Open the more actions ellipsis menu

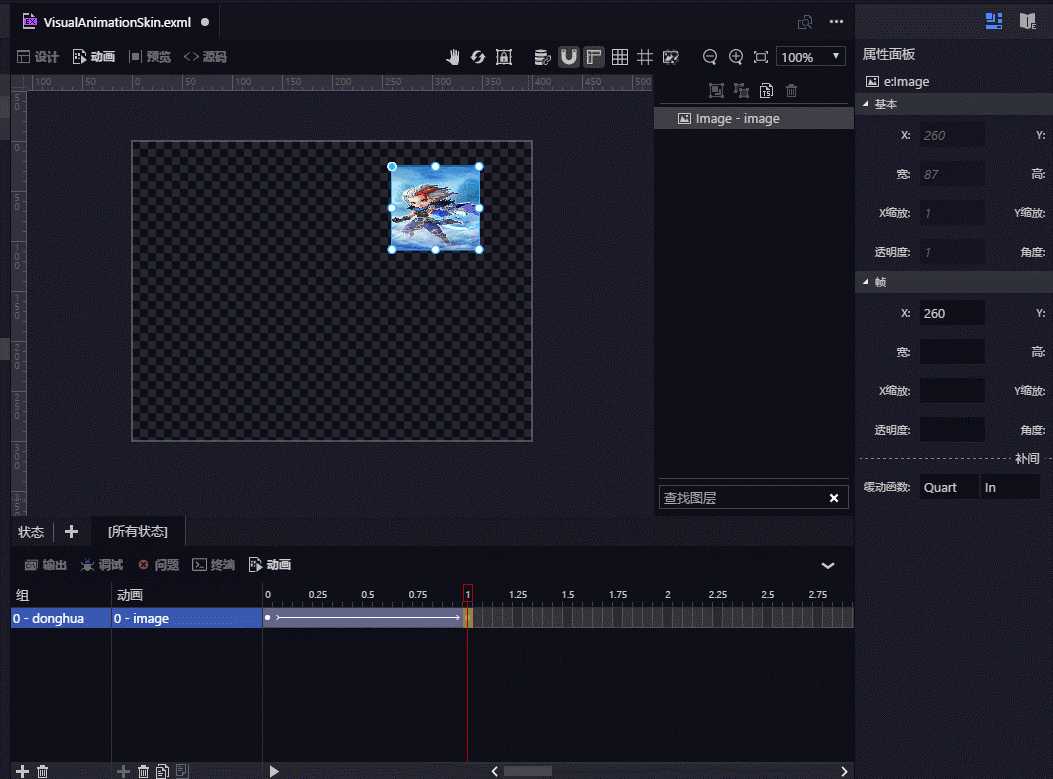click(x=836, y=21)
